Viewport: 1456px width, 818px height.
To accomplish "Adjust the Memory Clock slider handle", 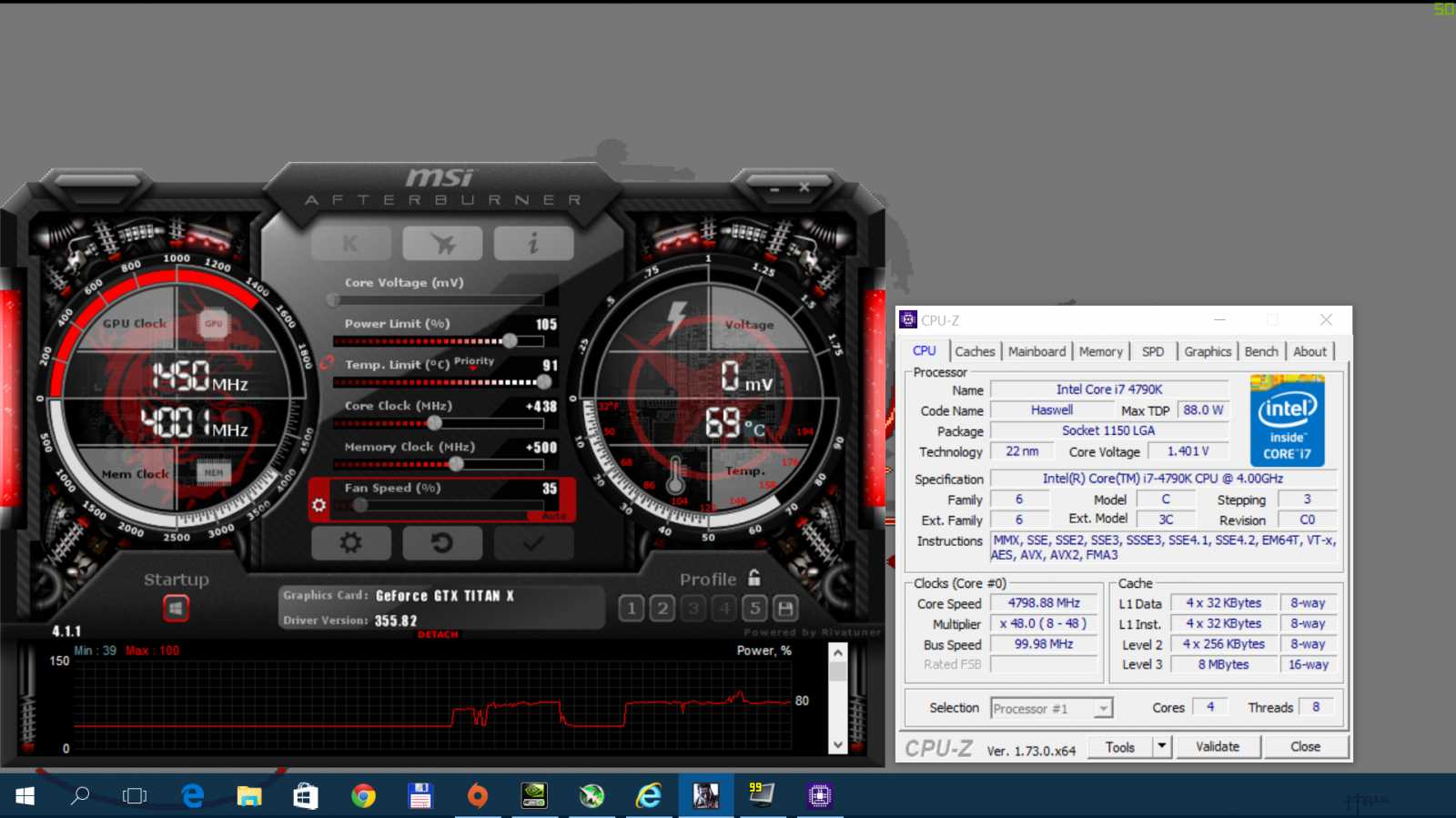I will pyautogui.click(x=456, y=463).
